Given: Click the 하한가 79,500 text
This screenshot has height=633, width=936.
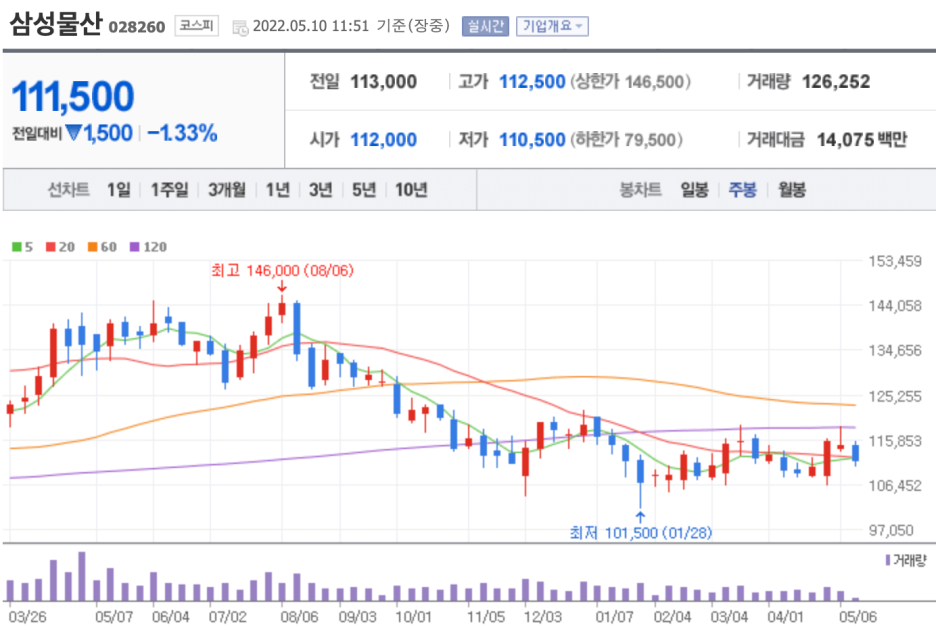Looking at the screenshot, I should tap(626, 140).
